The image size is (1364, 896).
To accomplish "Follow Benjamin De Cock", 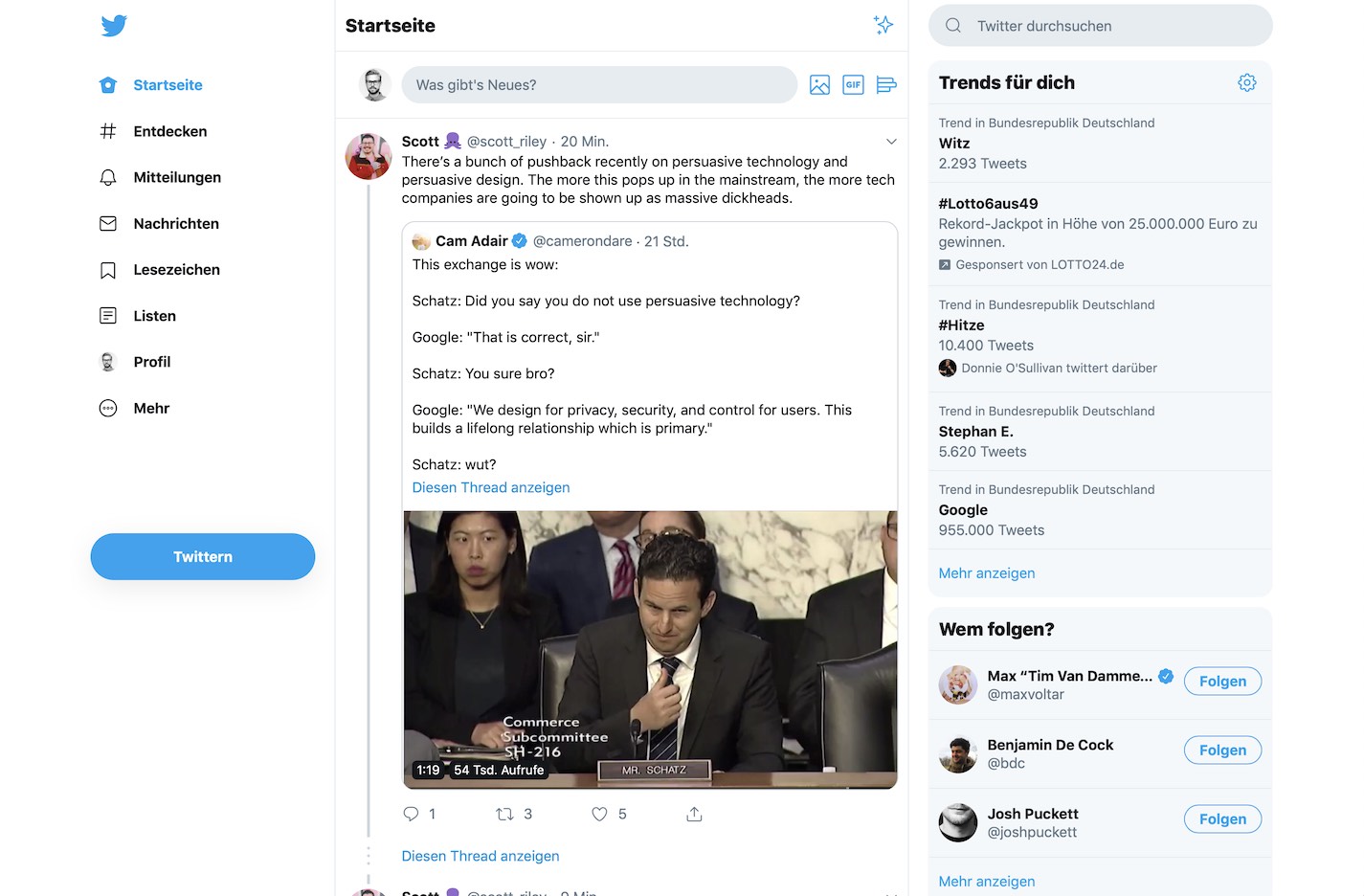I will 1222,750.
